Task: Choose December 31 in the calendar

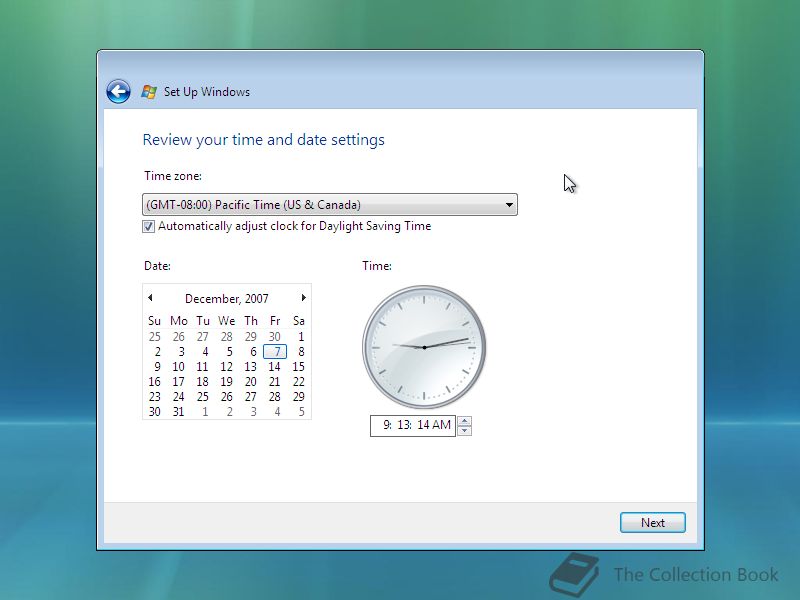Action: pos(178,412)
